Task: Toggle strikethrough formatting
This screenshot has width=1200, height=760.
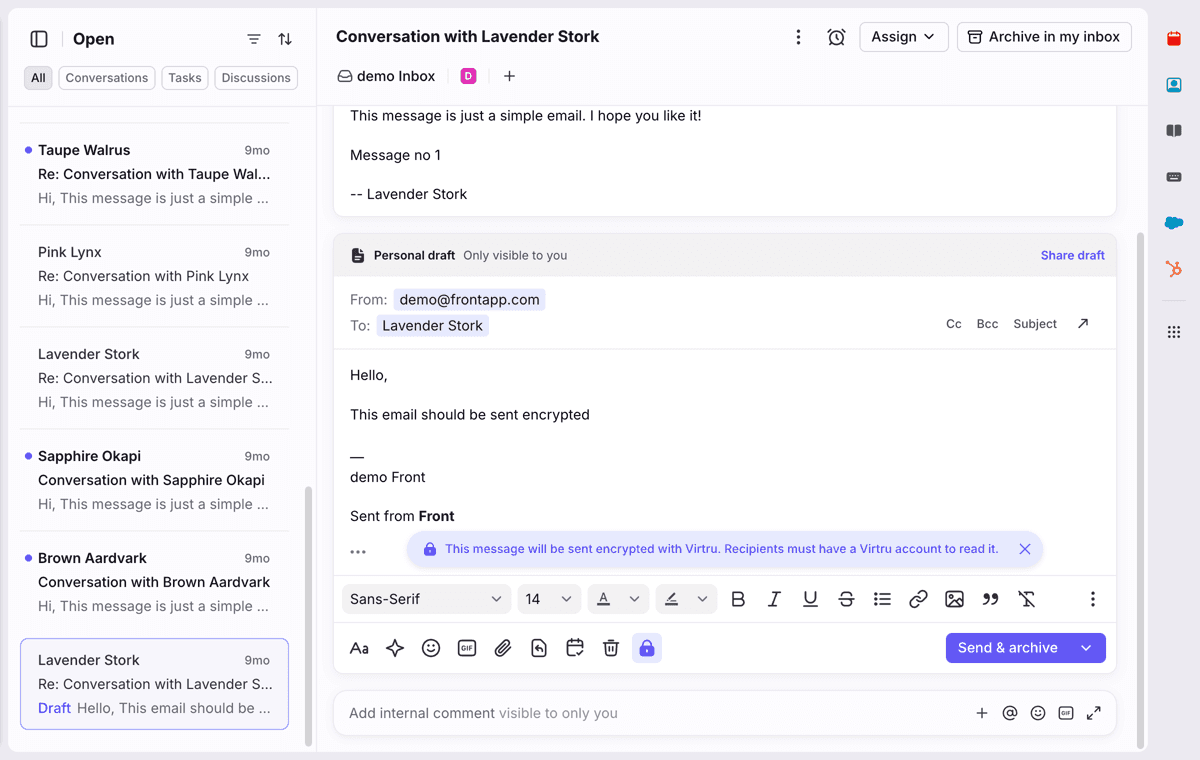Action: click(x=846, y=599)
